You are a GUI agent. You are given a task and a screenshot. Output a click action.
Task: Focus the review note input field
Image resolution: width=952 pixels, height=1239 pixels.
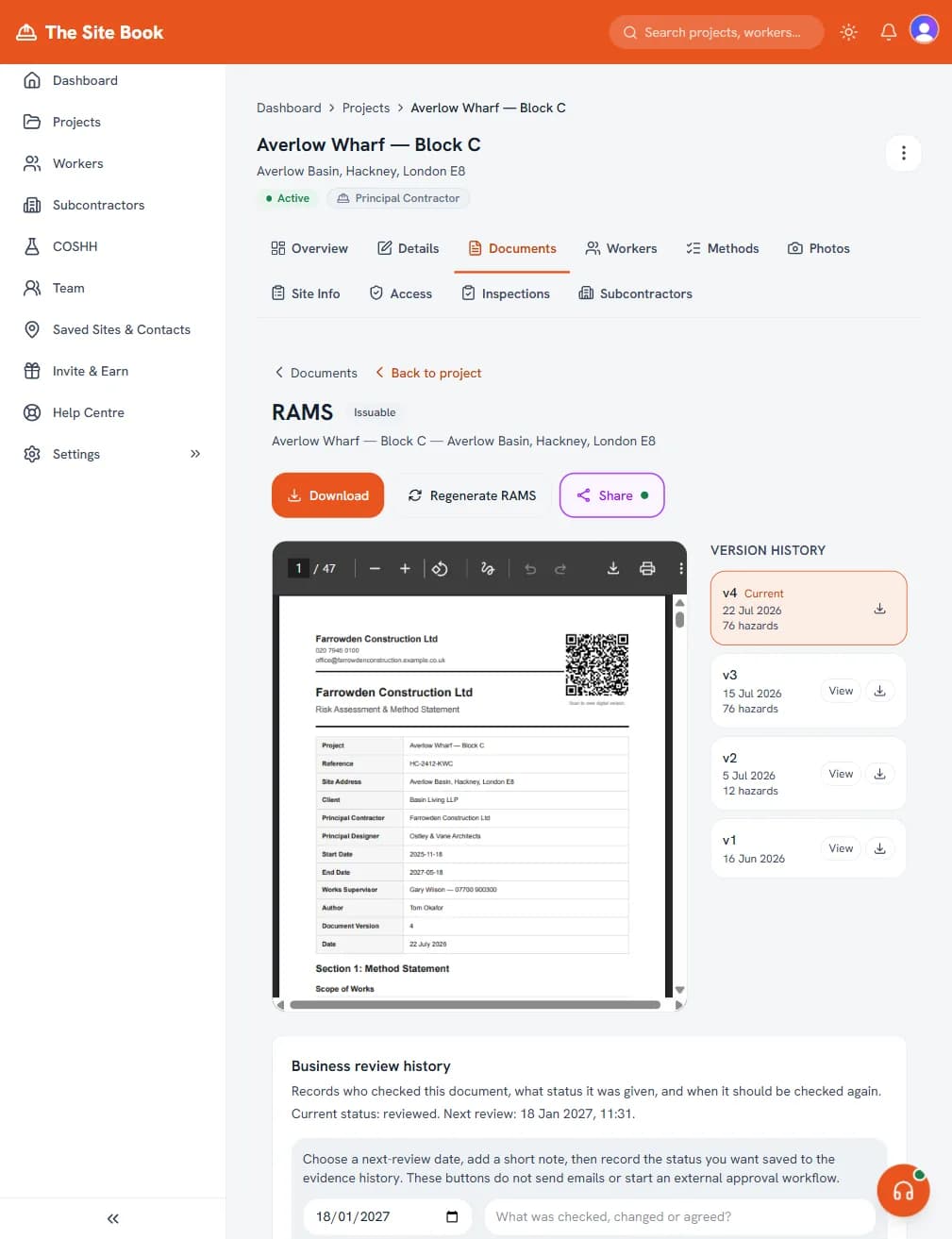pyautogui.click(x=679, y=1216)
